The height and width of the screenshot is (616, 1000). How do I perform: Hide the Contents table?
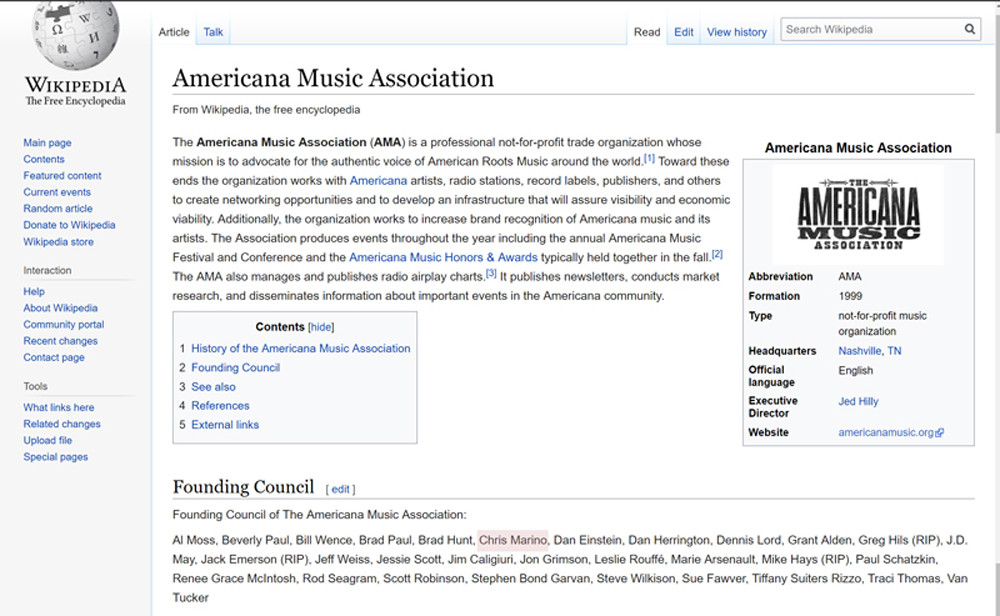click(321, 327)
